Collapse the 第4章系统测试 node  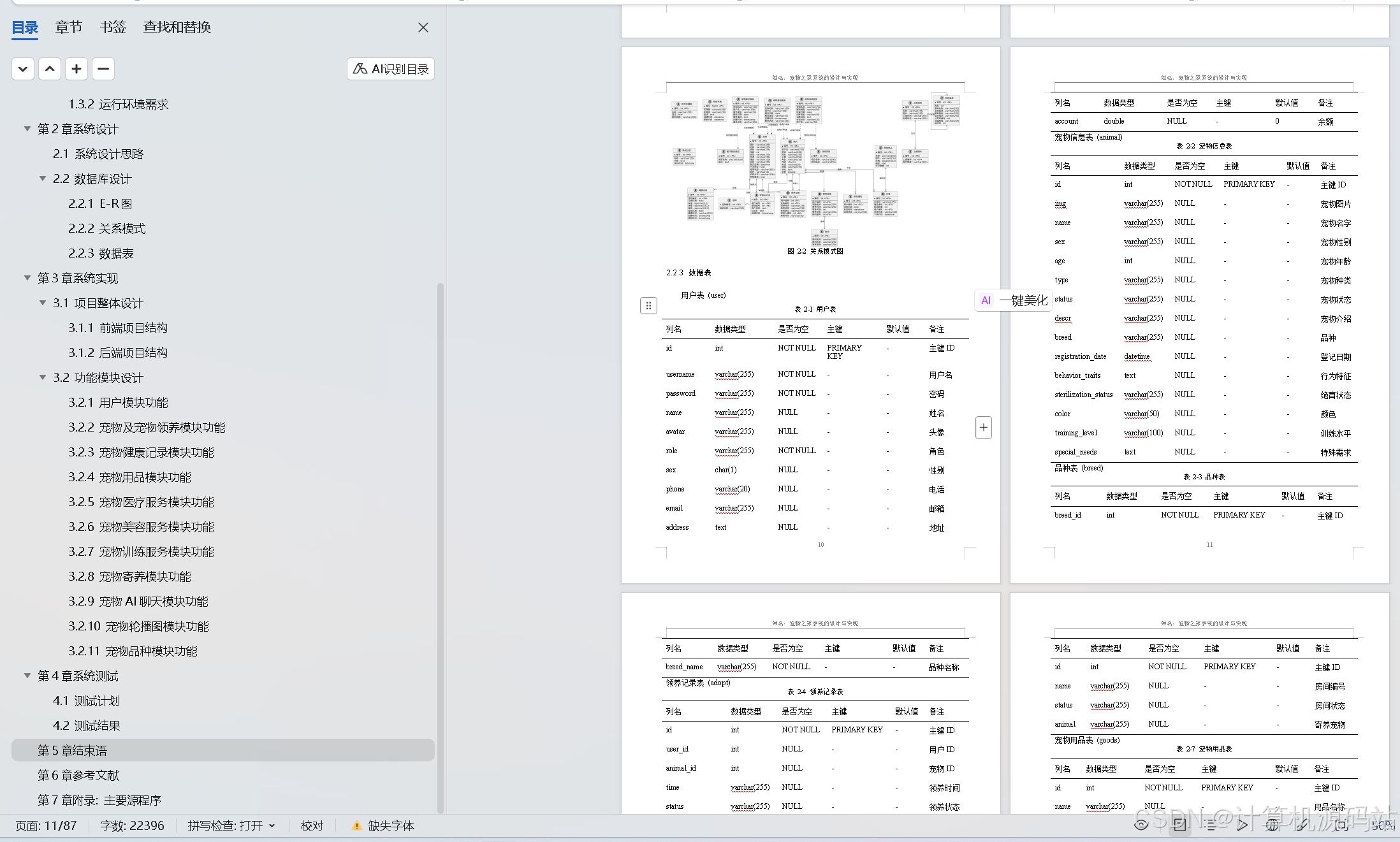27,676
